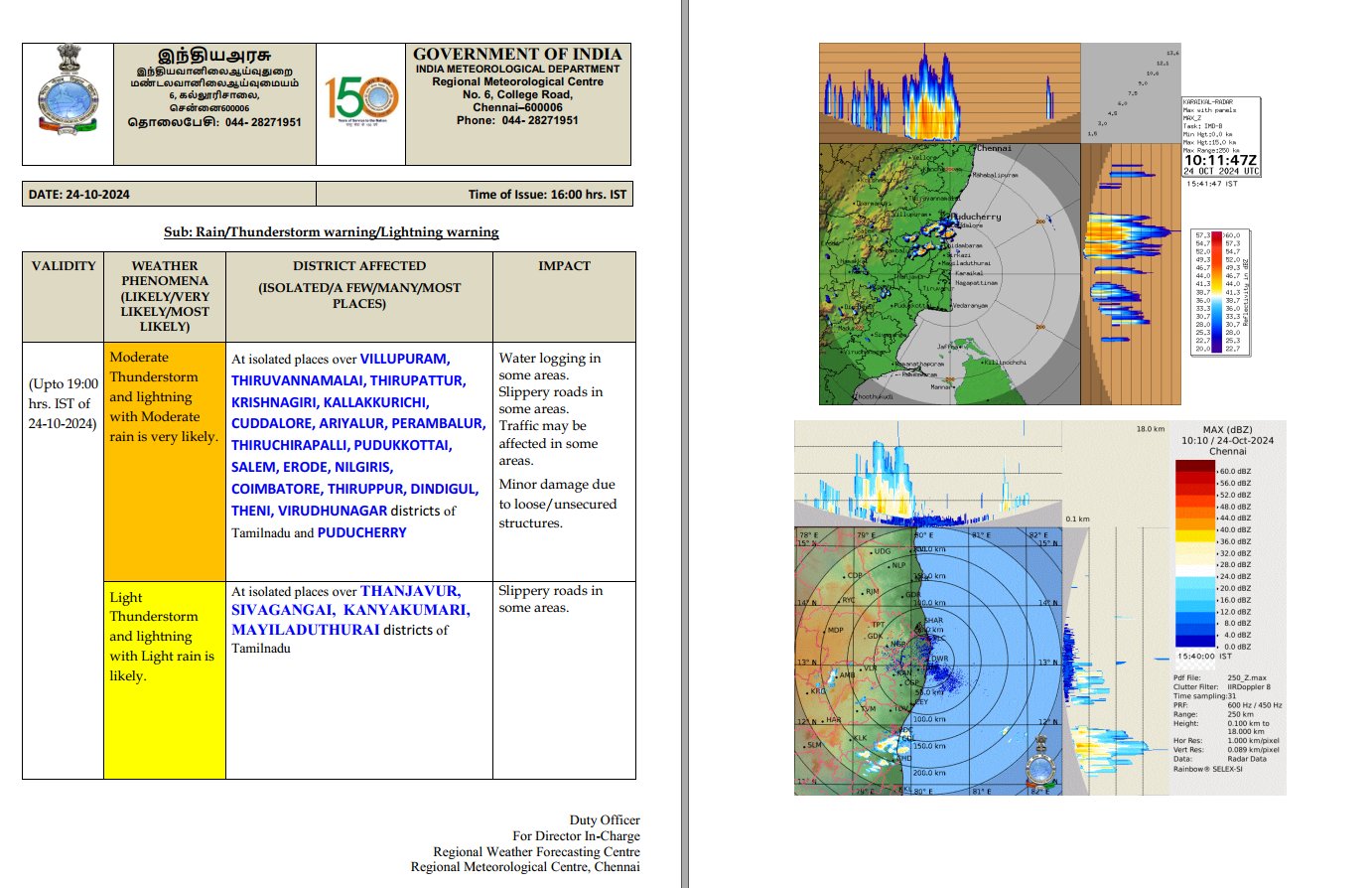Select the GOVERNMENT OF INDIA heading
Image resolution: width=1372 pixels, height=888 pixels.
click(517, 55)
